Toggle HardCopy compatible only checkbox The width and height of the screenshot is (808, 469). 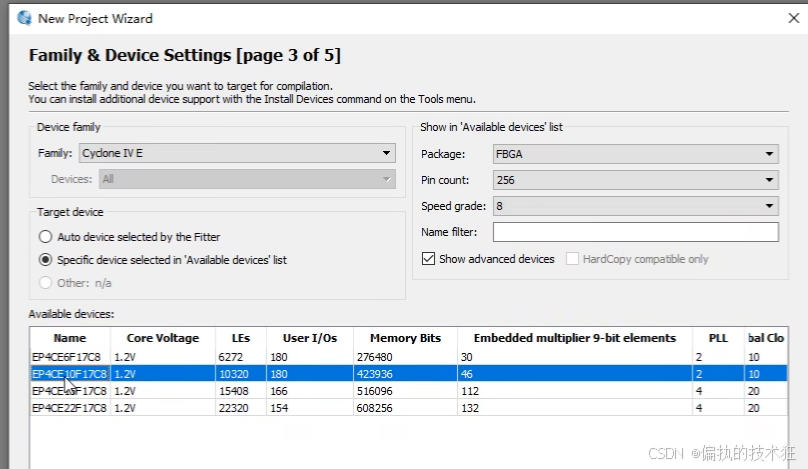572,259
